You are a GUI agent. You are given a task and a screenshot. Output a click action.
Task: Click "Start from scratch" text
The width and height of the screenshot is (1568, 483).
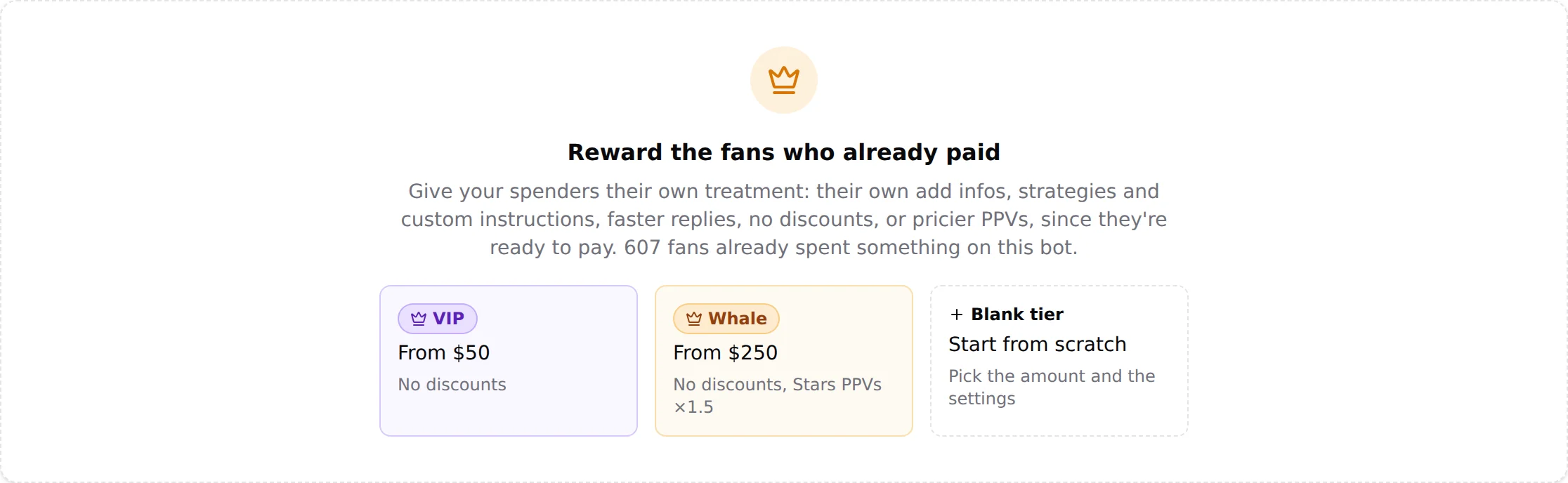(x=1038, y=345)
